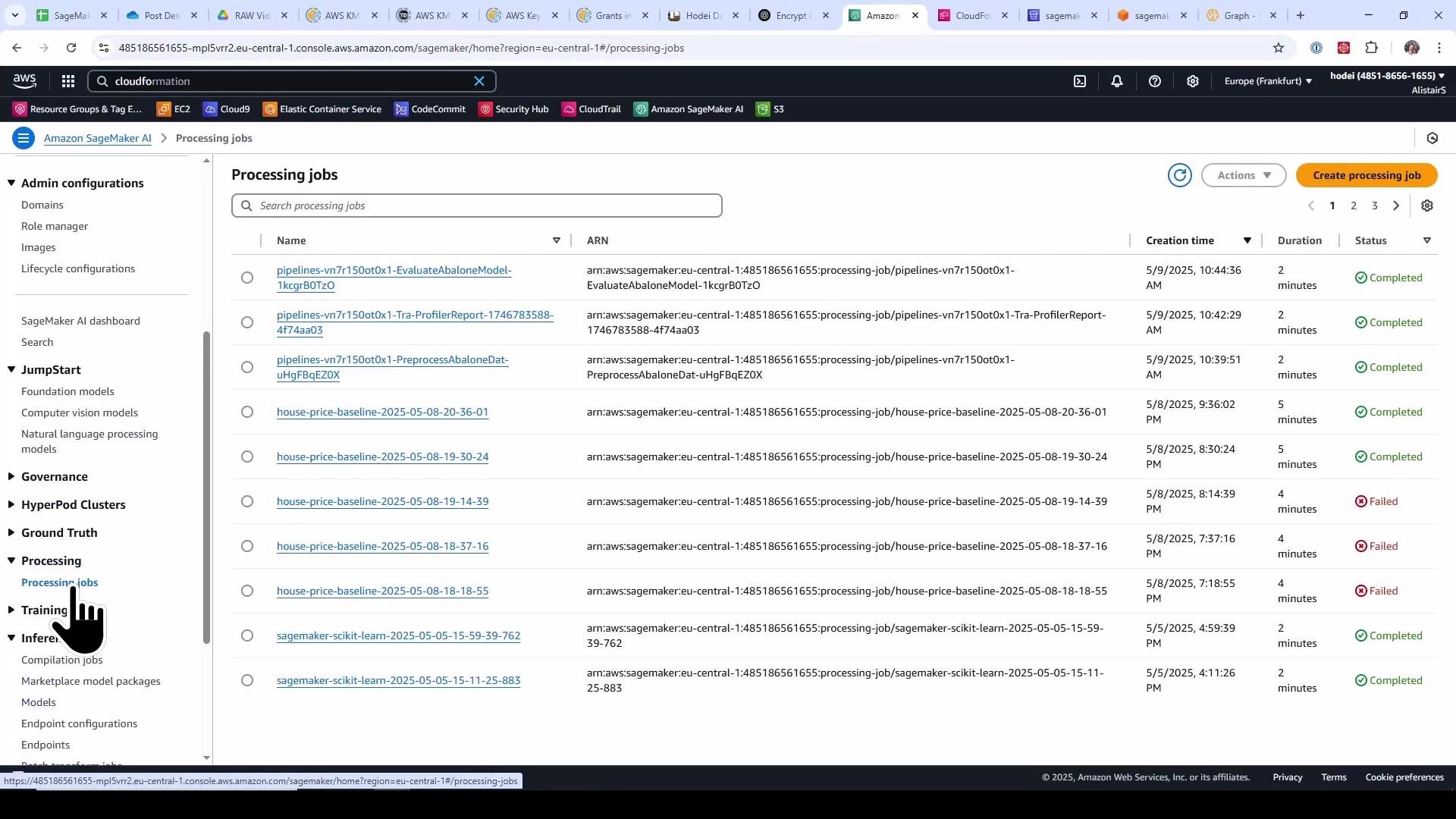Open the Status column filter arrow
This screenshot has height=819, width=1456.
[1427, 241]
